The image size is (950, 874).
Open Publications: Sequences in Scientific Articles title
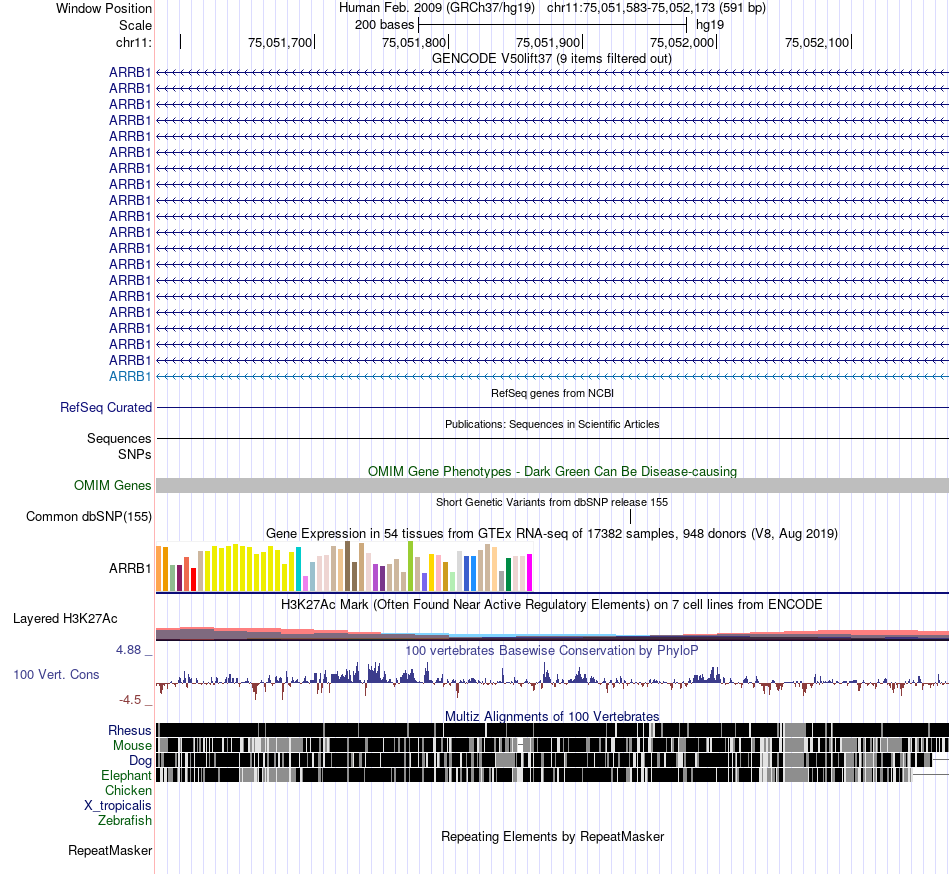[x=552, y=424]
